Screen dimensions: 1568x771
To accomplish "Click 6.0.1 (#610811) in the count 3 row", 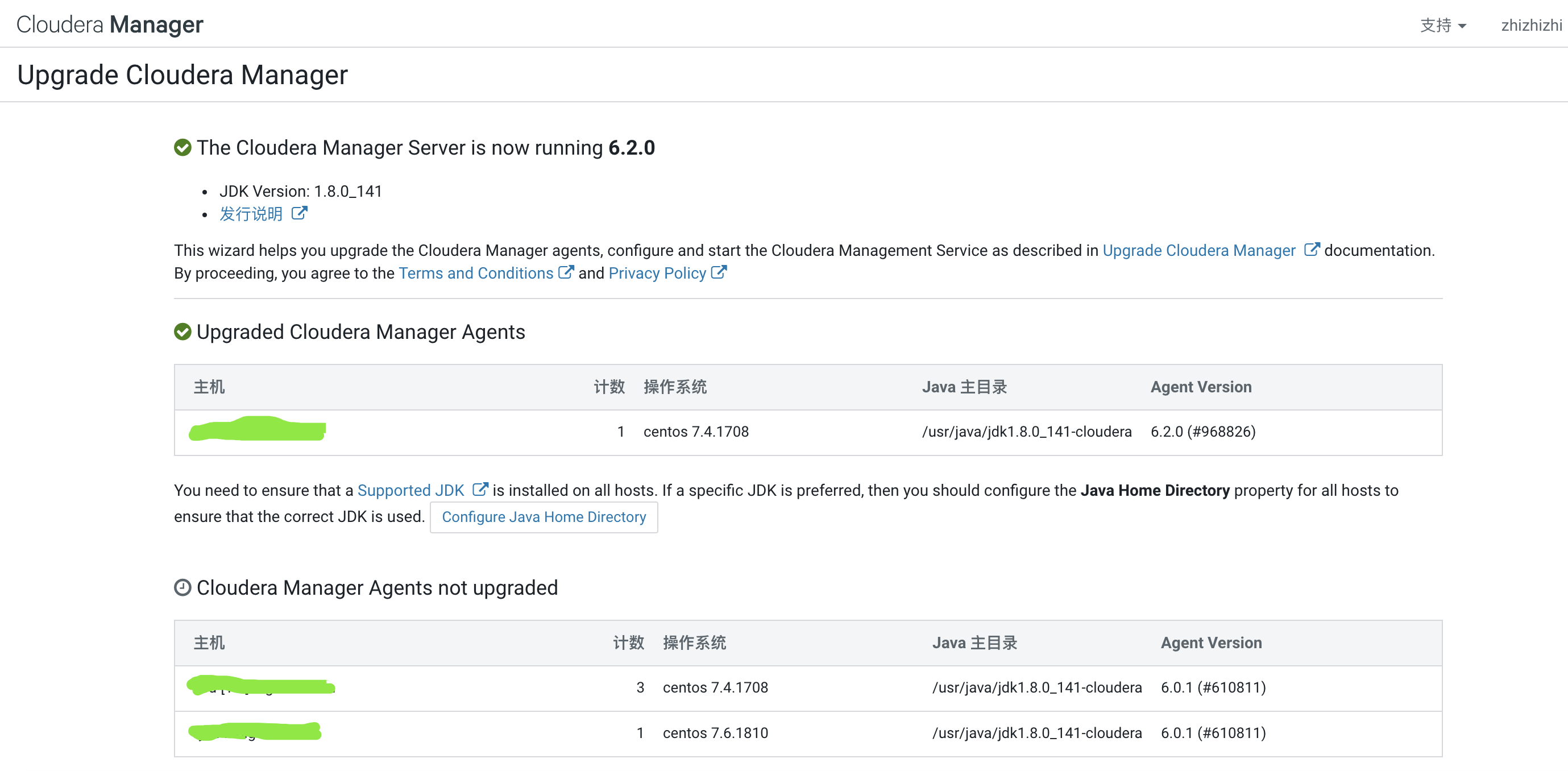I will [x=1213, y=687].
